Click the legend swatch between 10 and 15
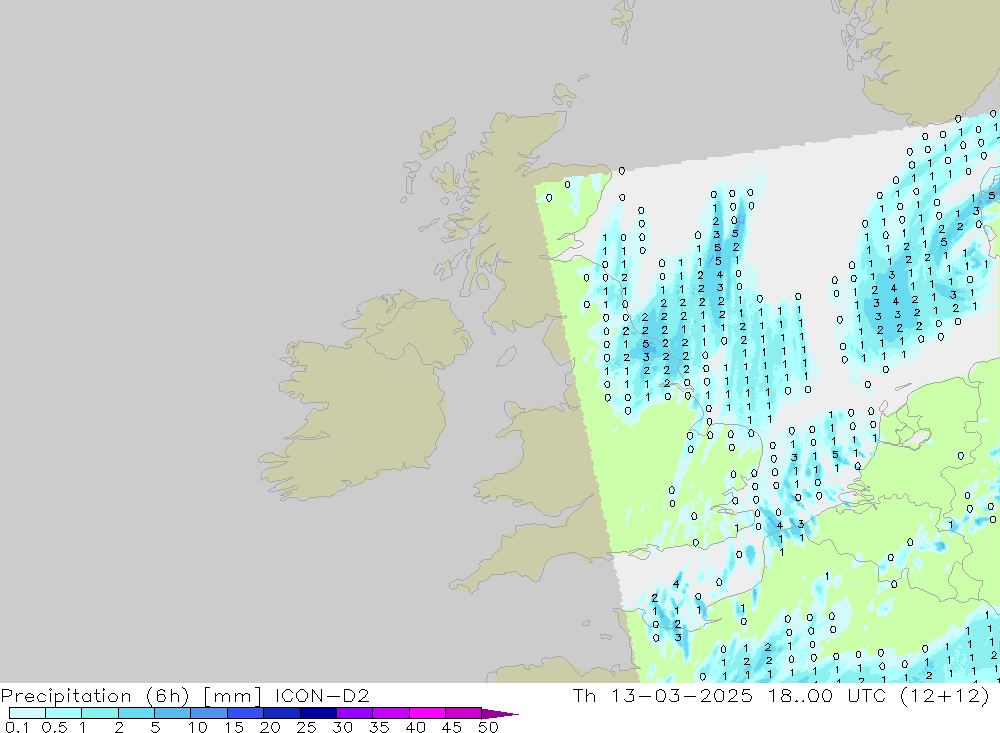This screenshot has height=733, width=1000. point(209,713)
